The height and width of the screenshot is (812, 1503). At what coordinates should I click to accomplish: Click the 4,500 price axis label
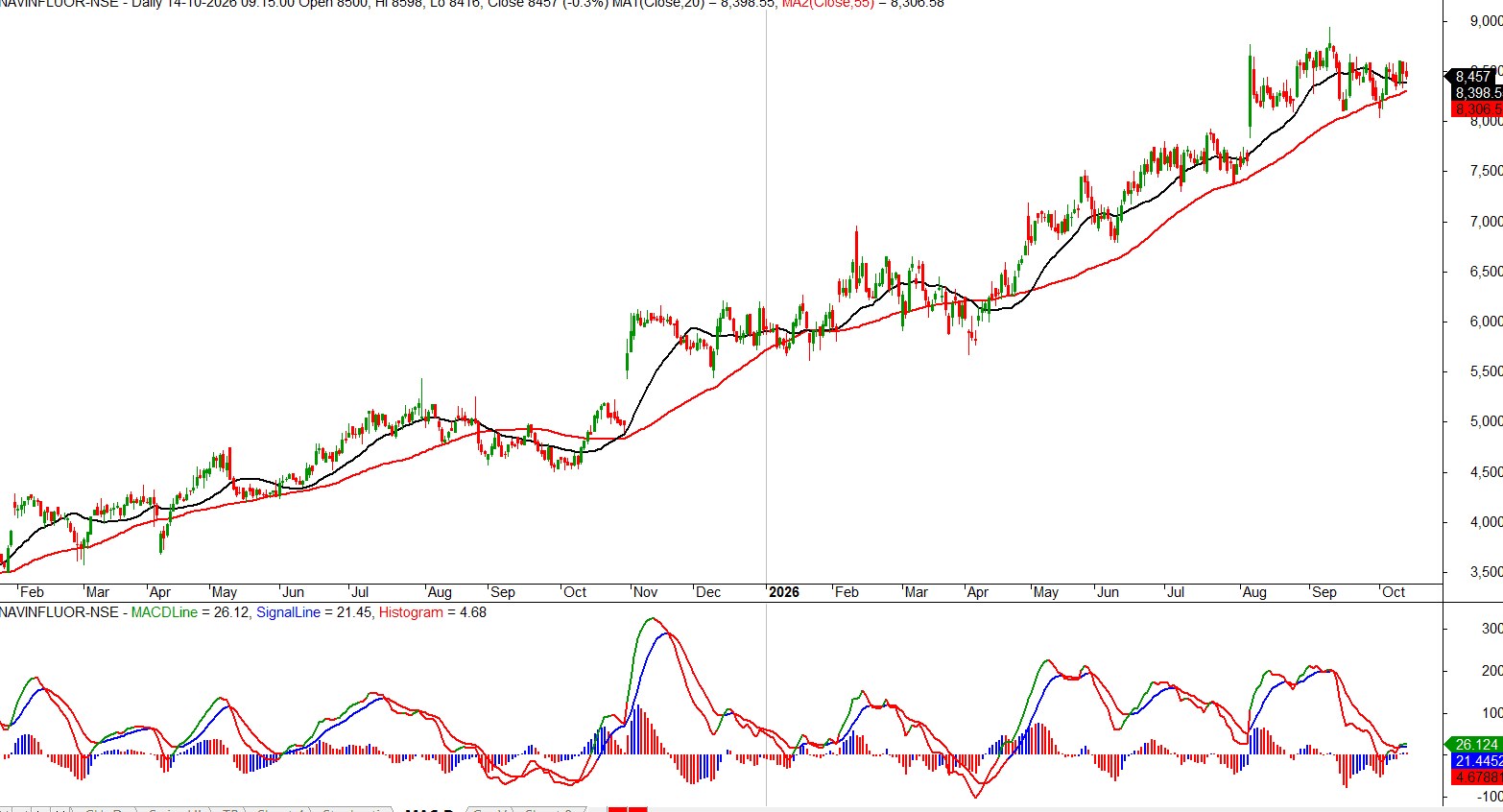(1486, 472)
